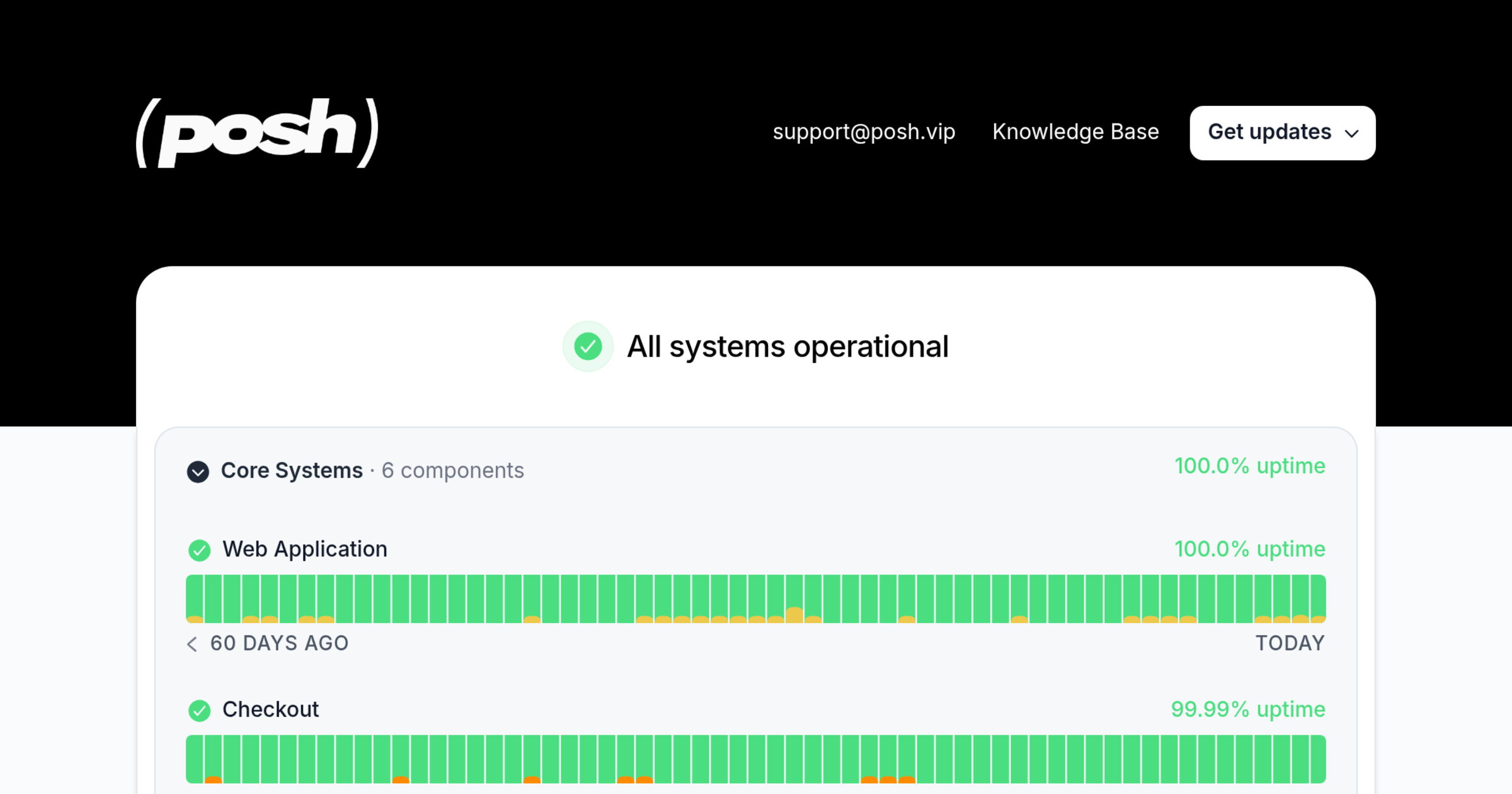Select the last day bar in Web Application timeline

(x=1318, y=599)
